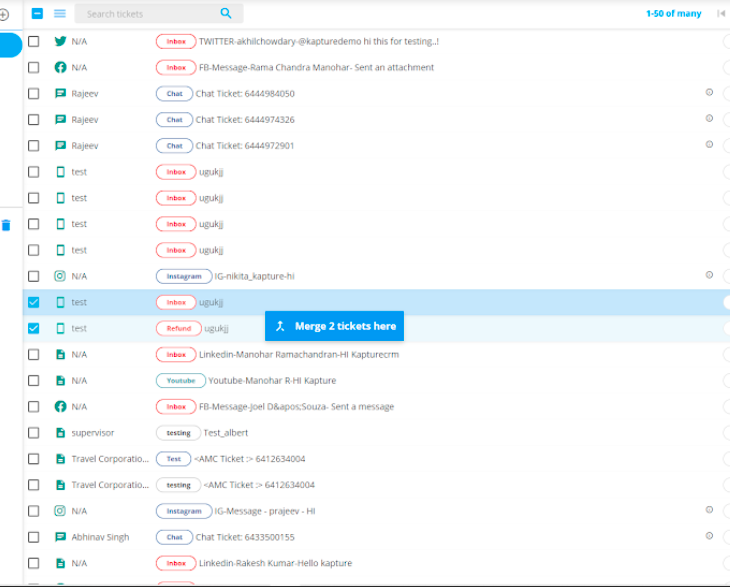Click Abhinav Singh customer name
730x587 pixels.
point(100,537)
